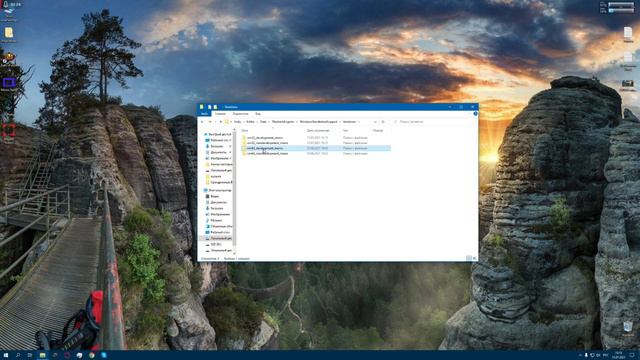Select WindowsStandaloneSupport in the address breadcrumb

pyautogui.click(x=319, y=122)
